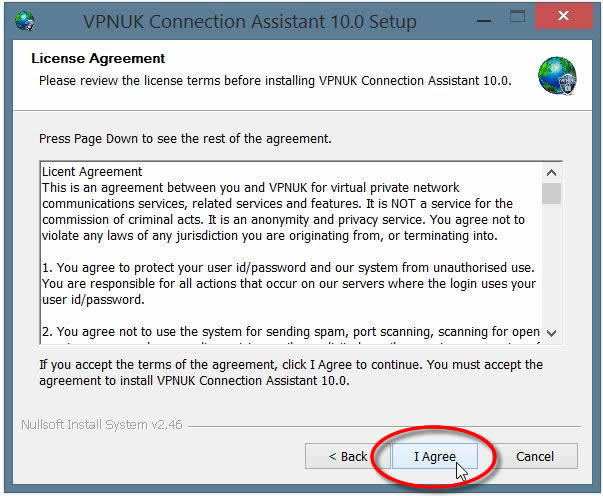The height and width of the screenshot is (496, 603).
Task: Click the window title 'VPNUK Connection Assistant 10.0 Setup'
Action: click(x=250, y=22)
